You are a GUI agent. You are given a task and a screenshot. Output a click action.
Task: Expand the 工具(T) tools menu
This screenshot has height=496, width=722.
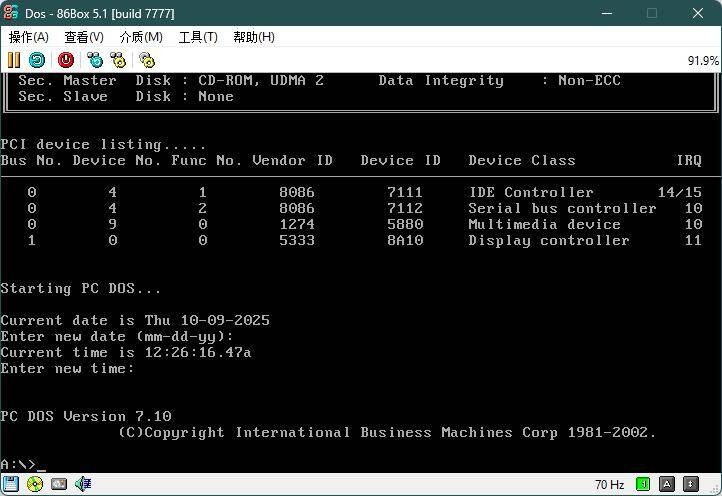(198, 37)
